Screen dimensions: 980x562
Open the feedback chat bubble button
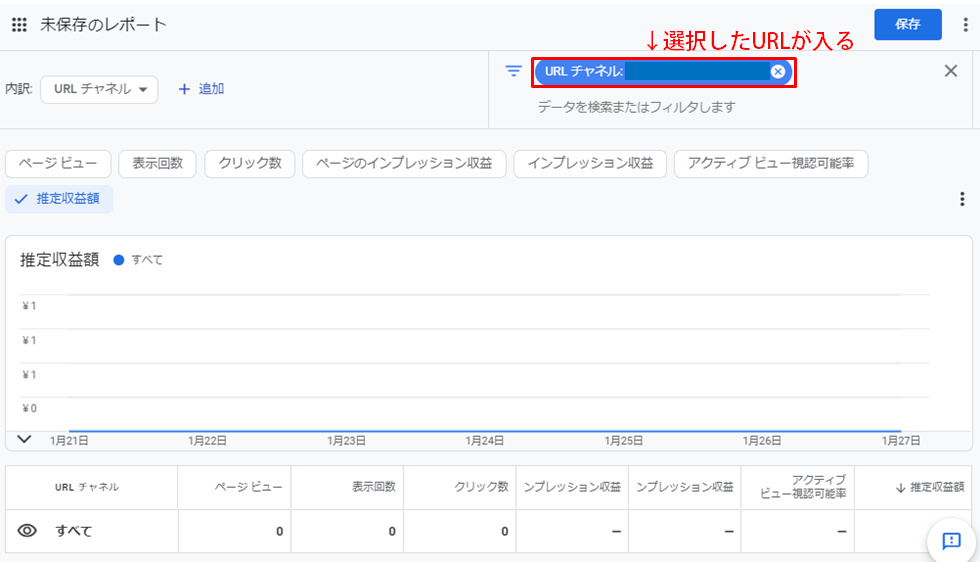click(x=951, y=541)
